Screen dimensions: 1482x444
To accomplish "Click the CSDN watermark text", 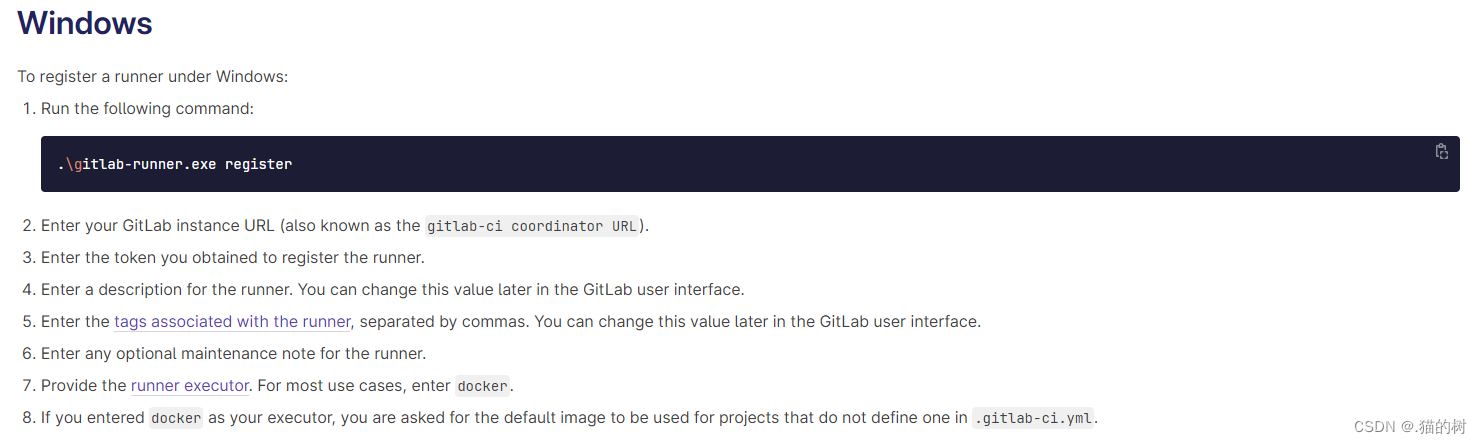I will click(x=1409, y=427).
